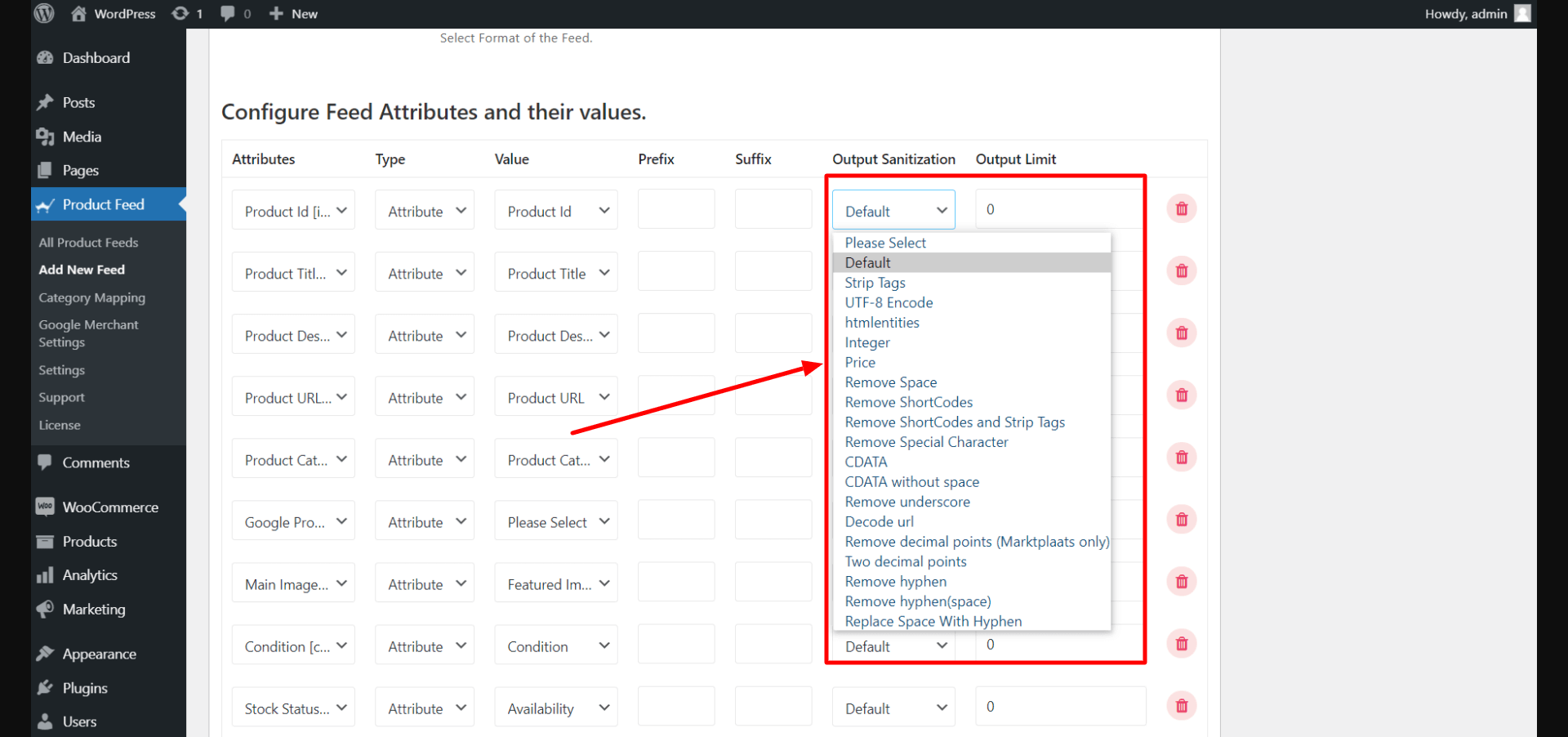
Task: Open Users in the sidebar
Action: (109, 722)
